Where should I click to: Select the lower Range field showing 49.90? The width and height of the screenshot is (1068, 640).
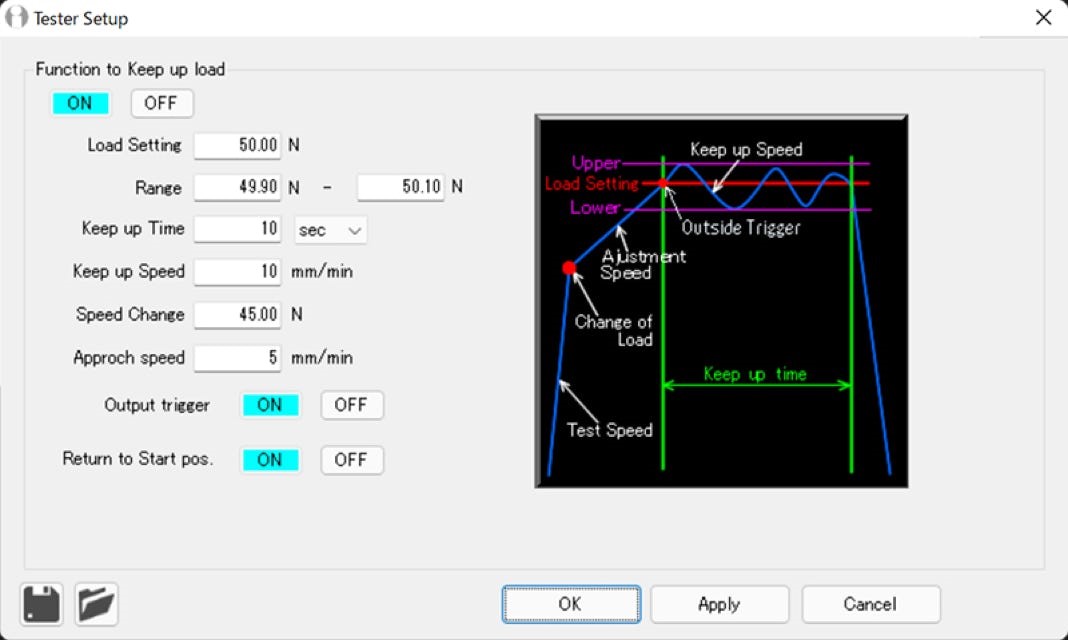(238, 187)
